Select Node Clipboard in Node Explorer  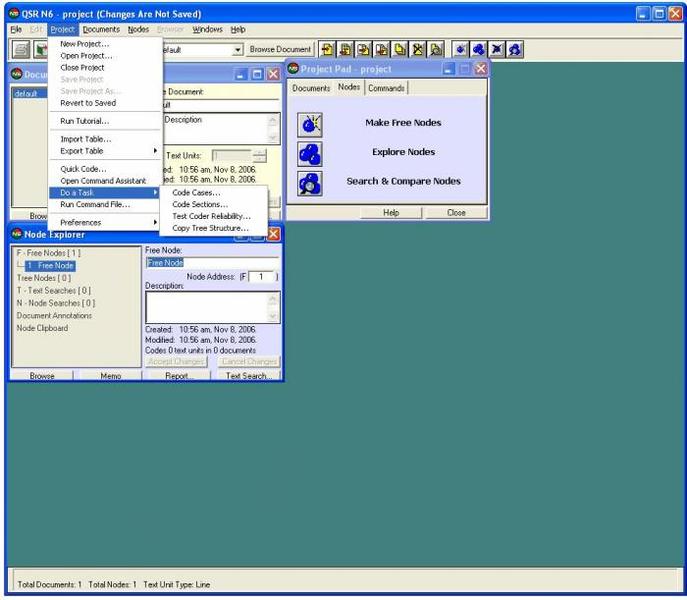tap(42, 328)
